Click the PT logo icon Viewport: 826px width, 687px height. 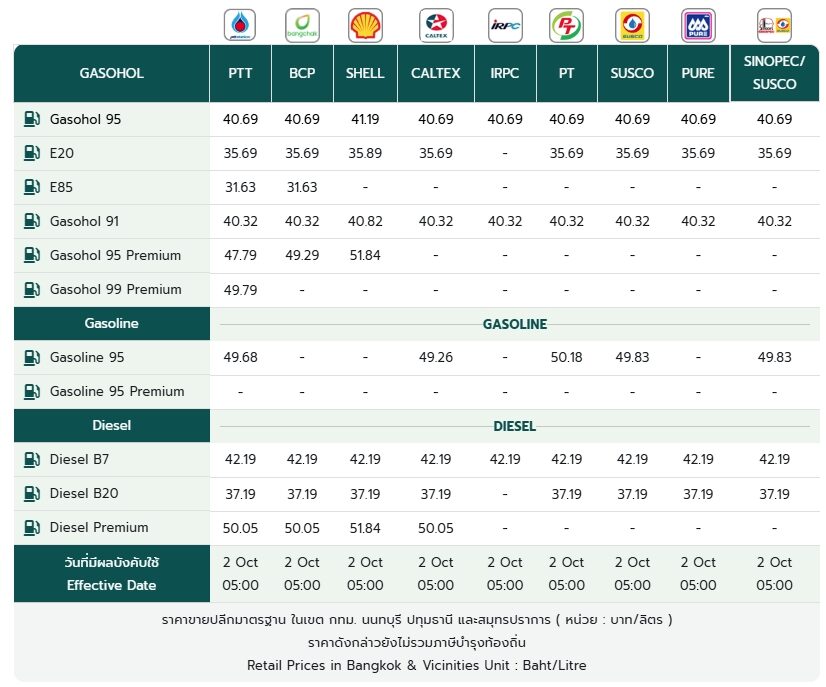click(566, 25)
